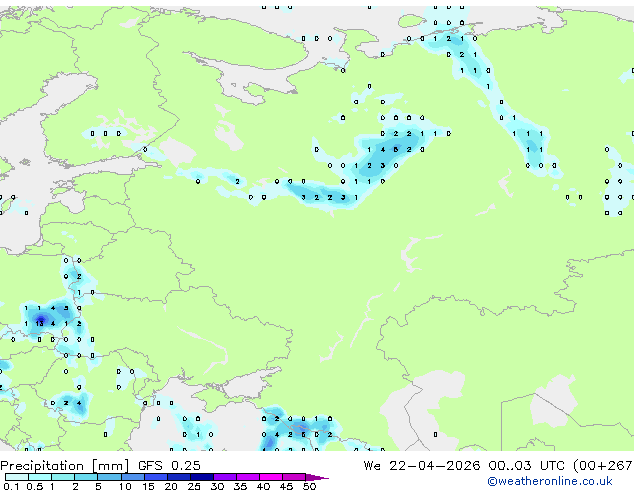Click the 35–40 mm violet legend swatch
Viewport: 634px width, 490px height.
[x=247, y=477]
